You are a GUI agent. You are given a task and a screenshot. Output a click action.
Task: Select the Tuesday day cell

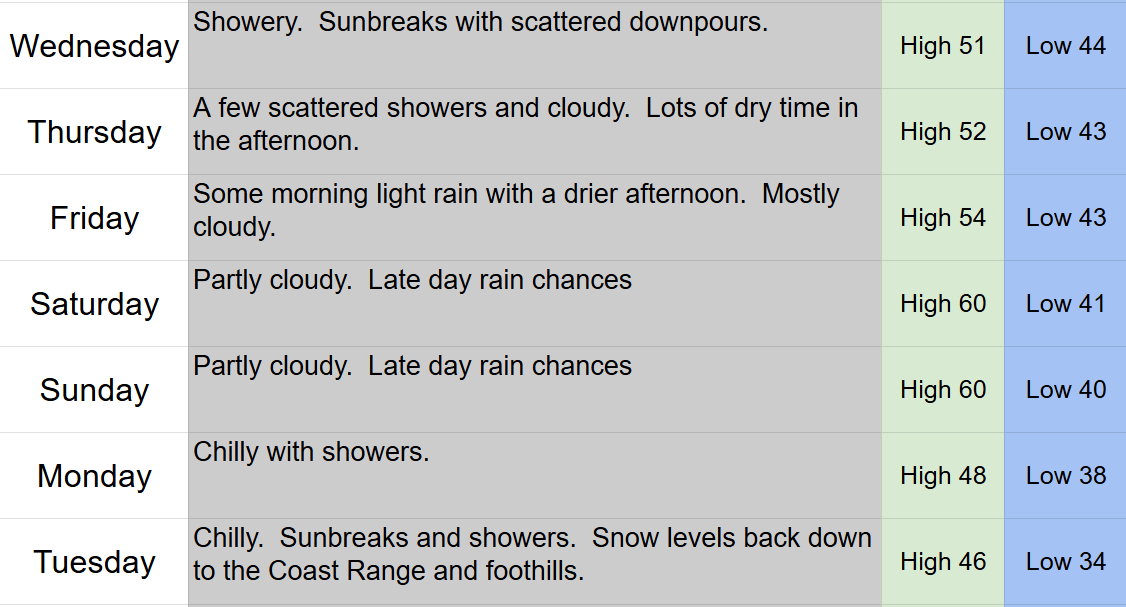pyautogui.click(x=94, y=562)
